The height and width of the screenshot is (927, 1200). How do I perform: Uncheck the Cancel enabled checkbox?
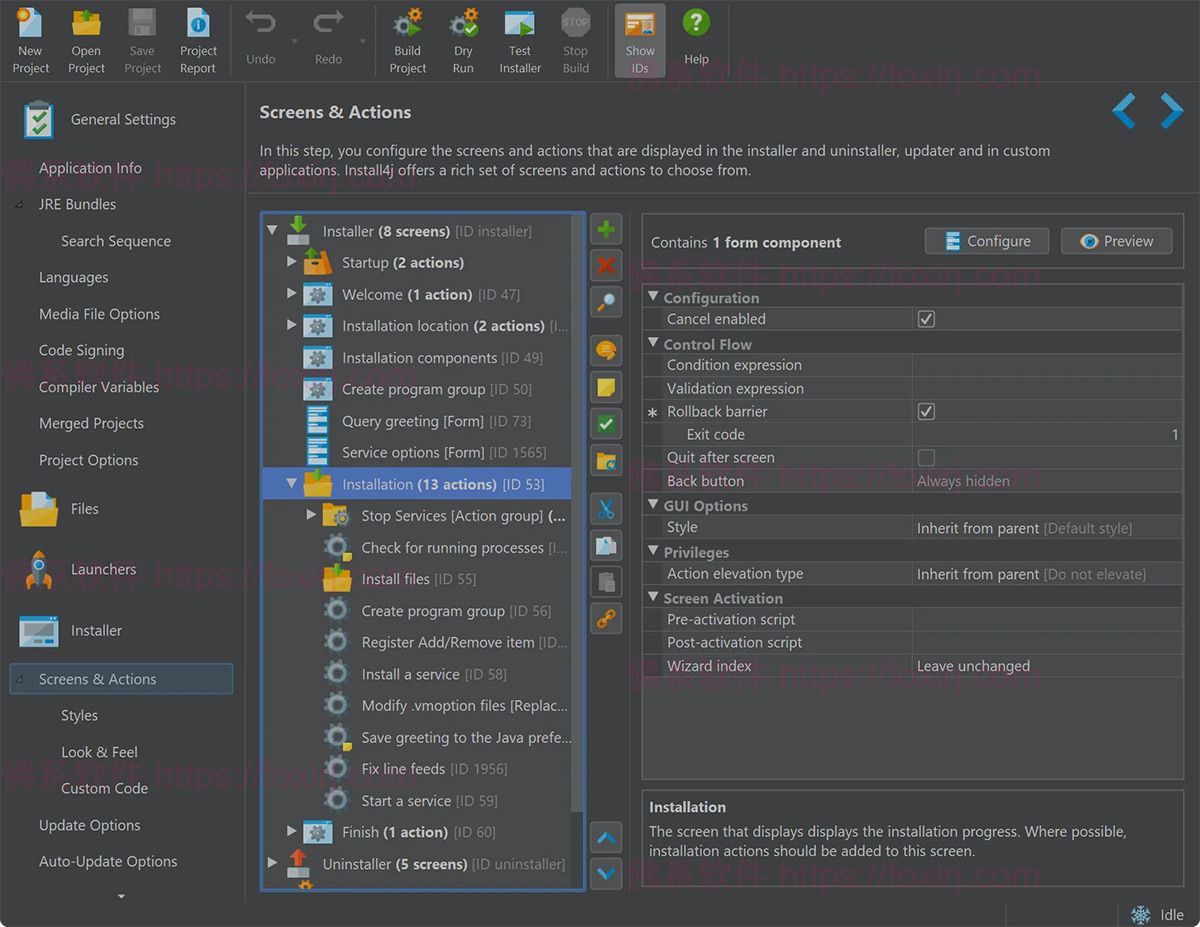(x=926, y=319)
